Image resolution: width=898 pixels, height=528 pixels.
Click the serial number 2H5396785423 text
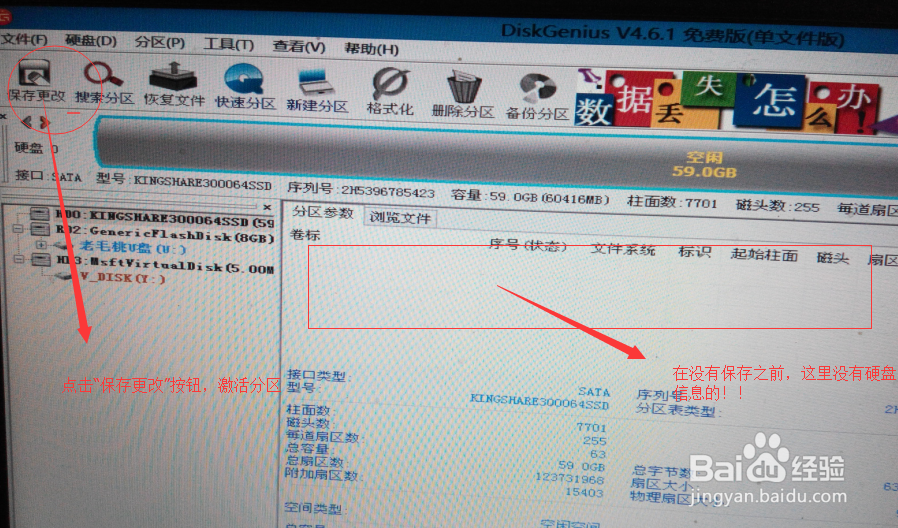coord(388,191)
